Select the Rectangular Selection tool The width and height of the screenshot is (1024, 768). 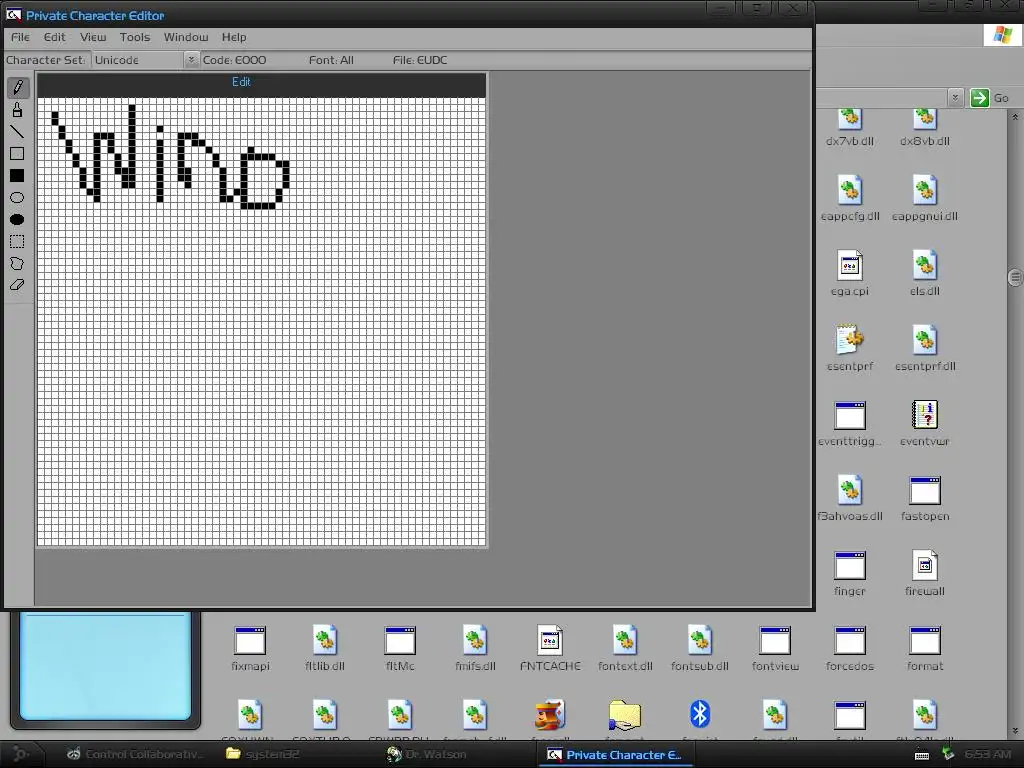pyautogui.click(x=18, y=242)
